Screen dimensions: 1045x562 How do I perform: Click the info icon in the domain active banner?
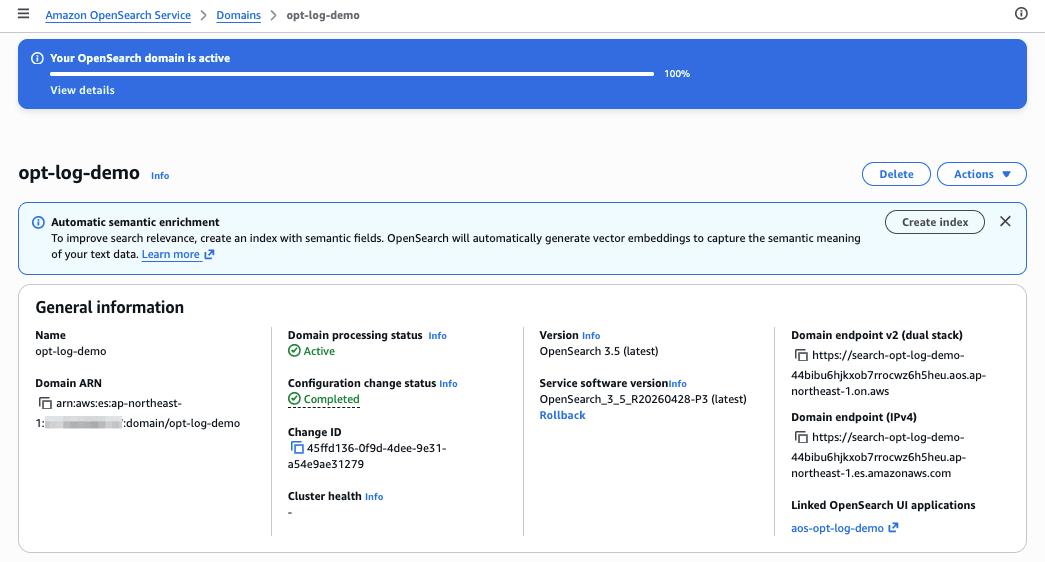37,58
